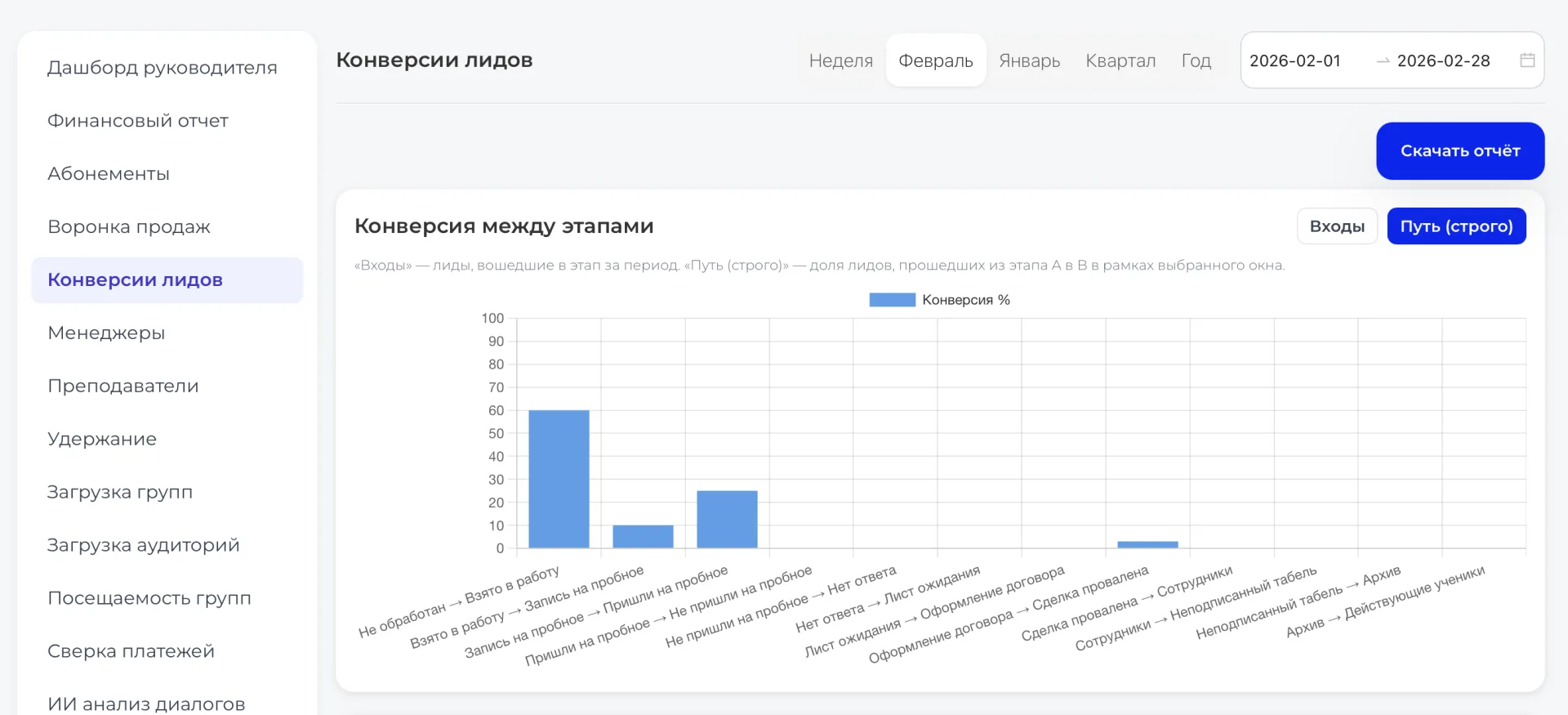Image resolution: width=1568 pixels, height=715 pixels.
Task: Switch period to Год
Action: pos(1196,60)
